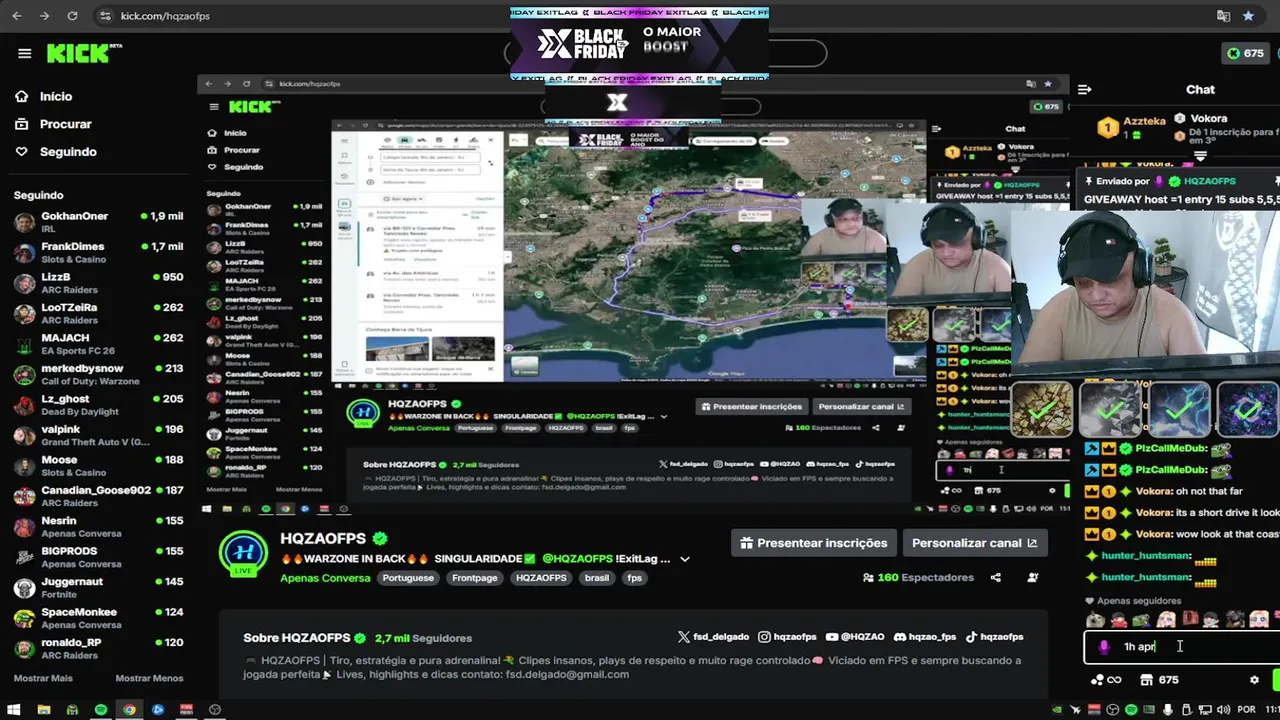1280x720 pixels.
Task: Click the channel points infinity icon
Action: tap(1105, 680)
